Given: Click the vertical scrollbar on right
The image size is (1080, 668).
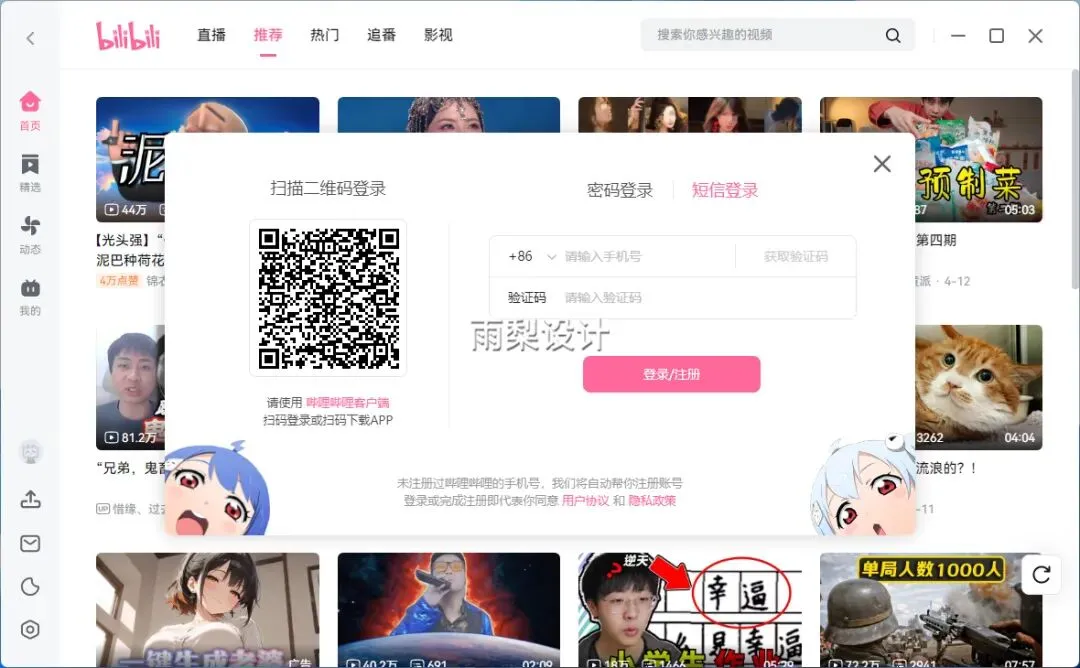Looking at the screenshot, I should point(1074,179).
